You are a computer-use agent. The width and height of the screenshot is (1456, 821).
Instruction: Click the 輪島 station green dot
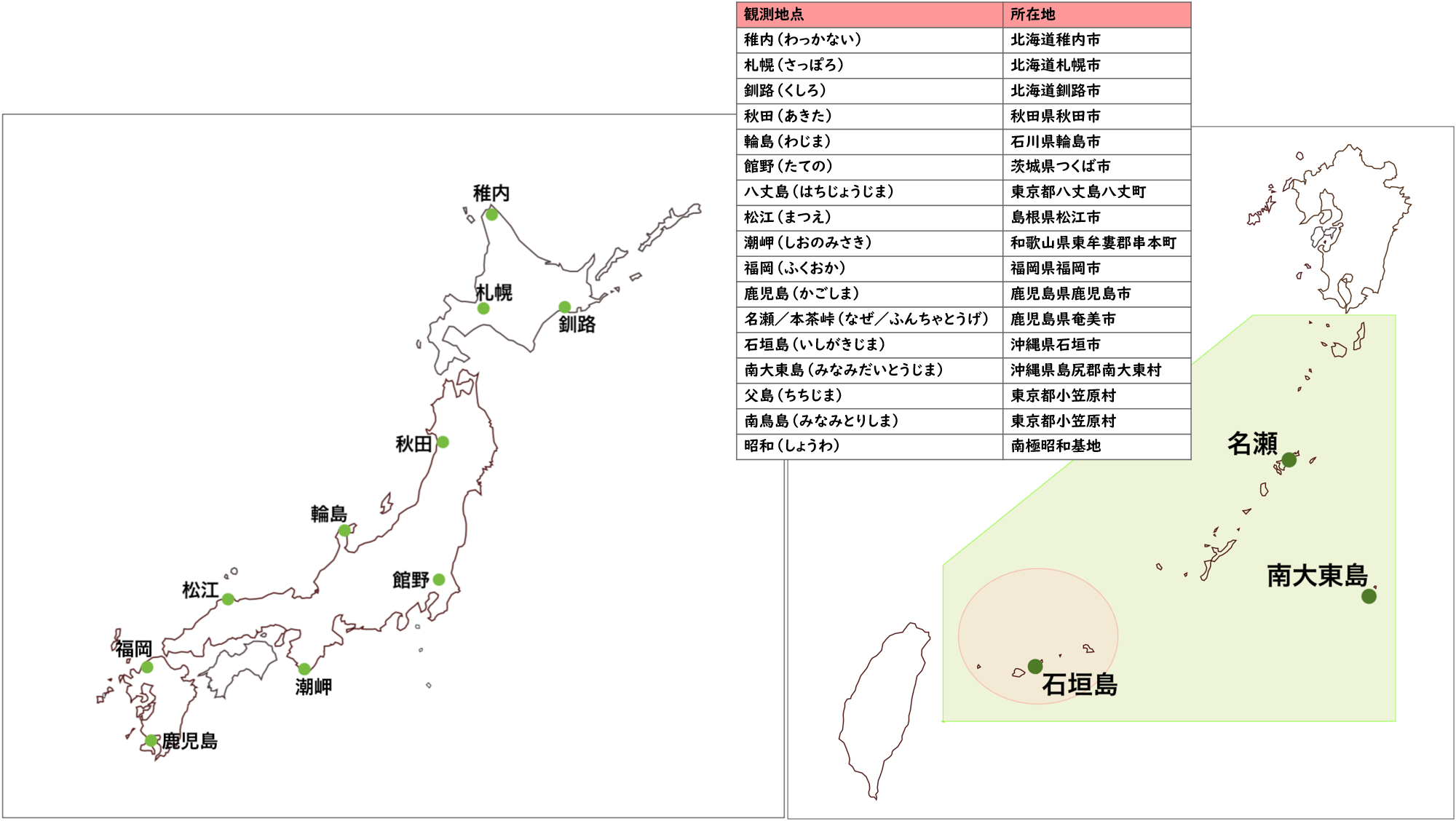[x=344, y=531]
